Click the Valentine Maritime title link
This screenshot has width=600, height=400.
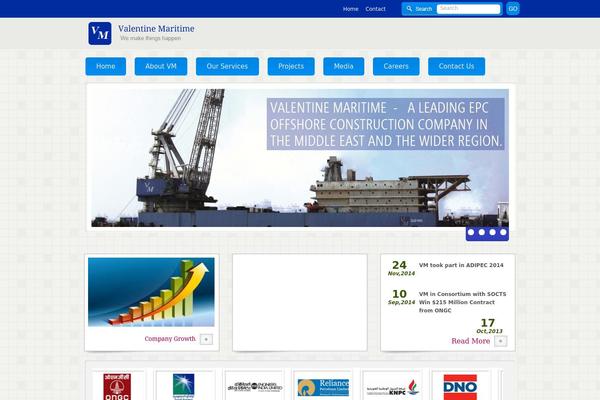point(156,29)
